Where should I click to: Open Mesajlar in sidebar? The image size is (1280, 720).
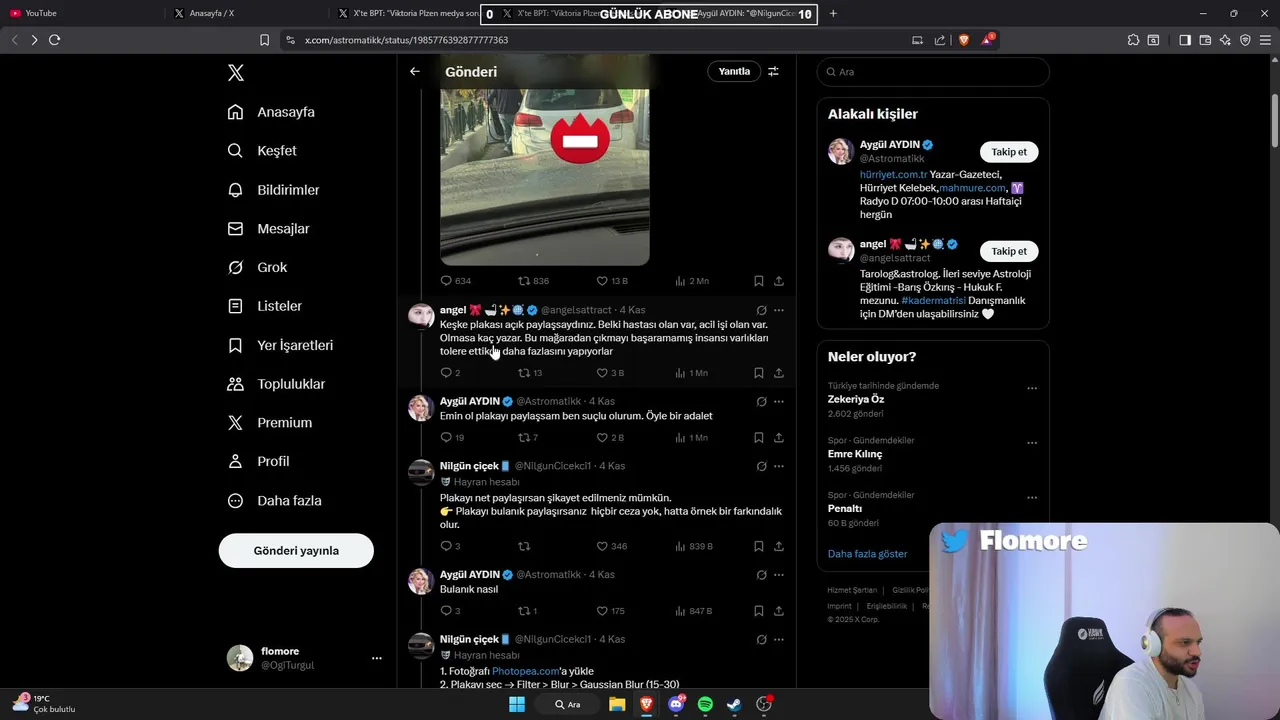[269, 229]
